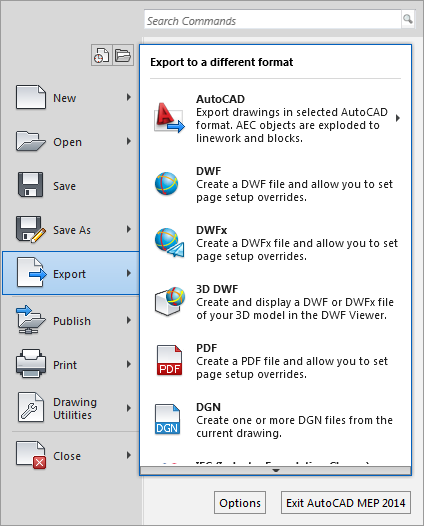The image size is (424, 526).
Task: Expand the New submenu arrow
Action: point(129,97)
